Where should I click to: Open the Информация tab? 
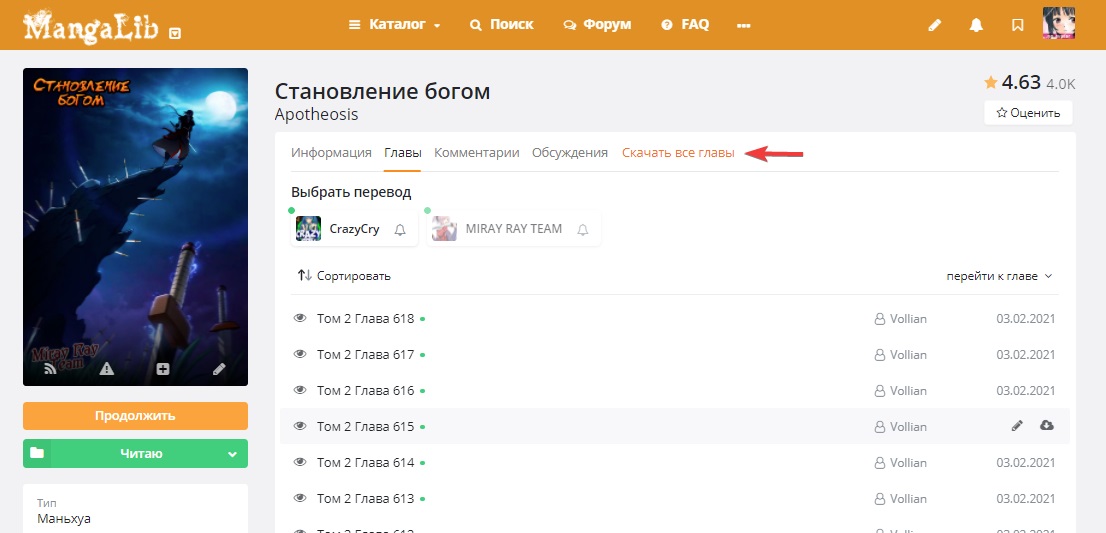[331, 153]
